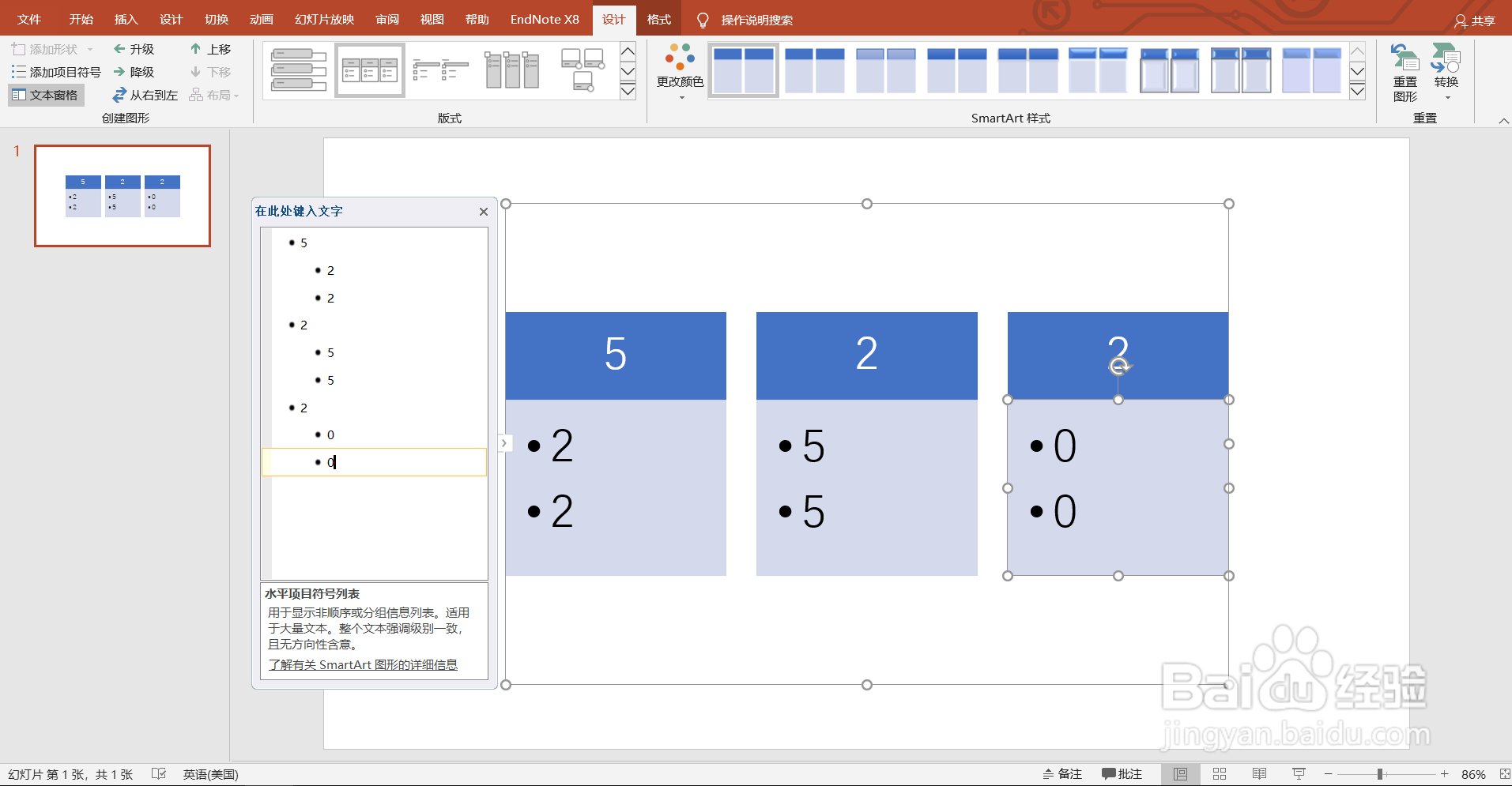Select slide 1 thumbnail in panel
Screen dimensions: 1512x786
click(x=123, y=196)
